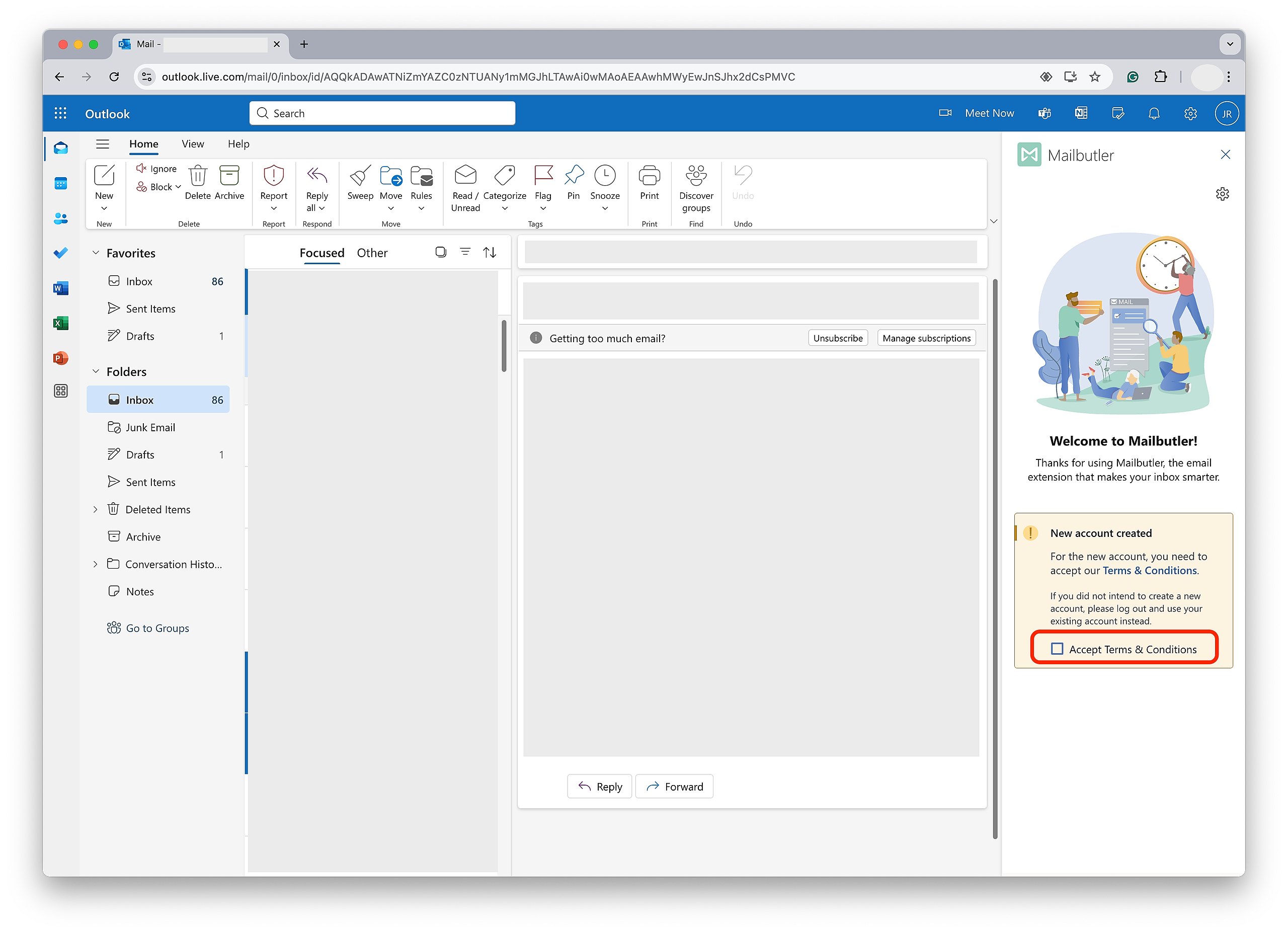Open Outlook settings gear in header
The image size is (1288, 933).
tap(1190, 114)
